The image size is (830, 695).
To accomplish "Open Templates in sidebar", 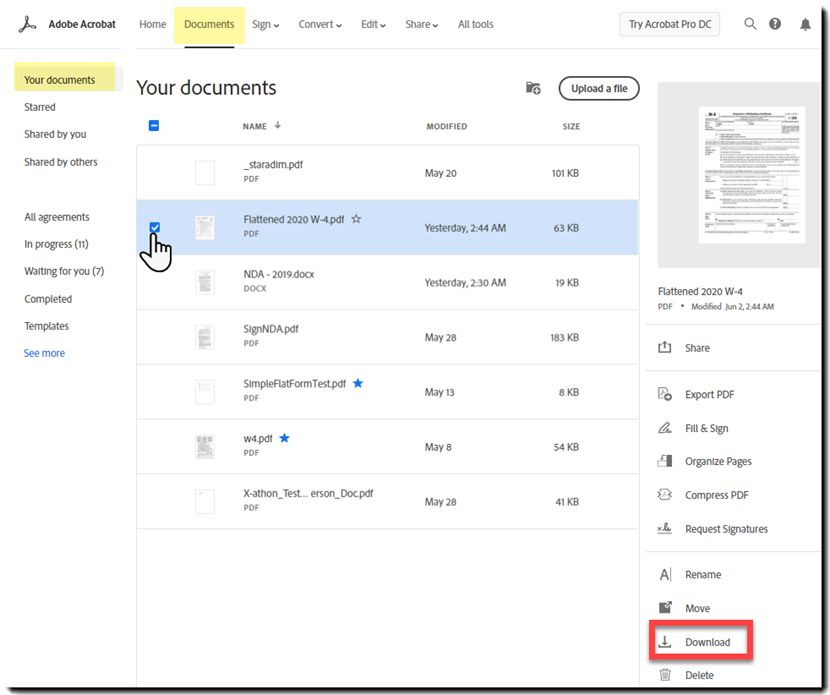I will pos(47,326).
